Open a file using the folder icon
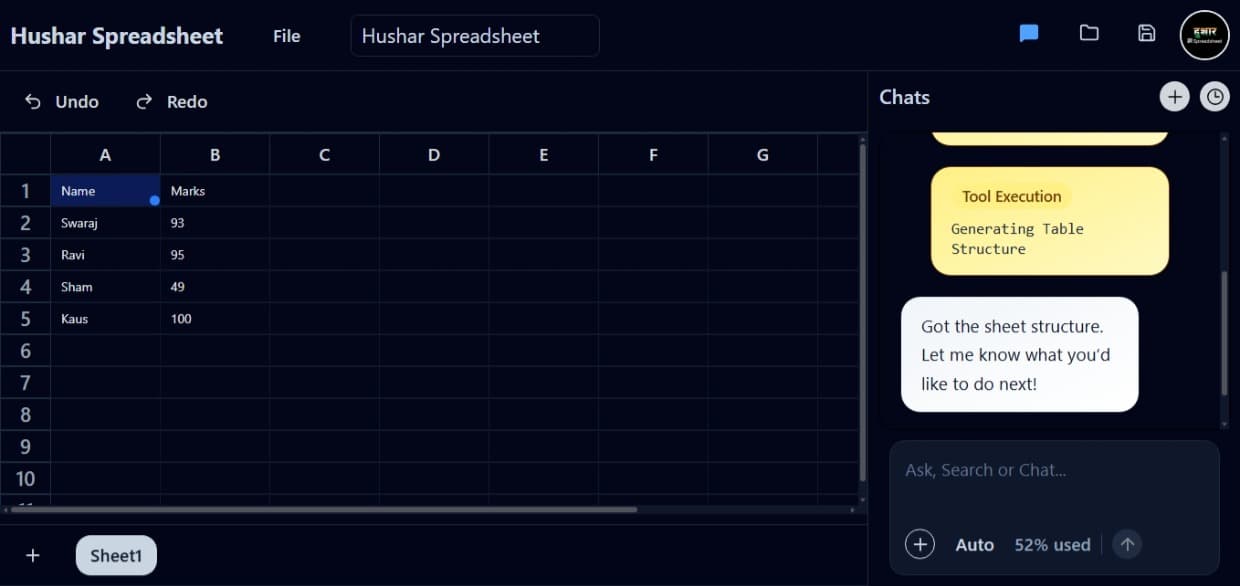This screenshot has width=1240, height=586. click(1089, 33)
